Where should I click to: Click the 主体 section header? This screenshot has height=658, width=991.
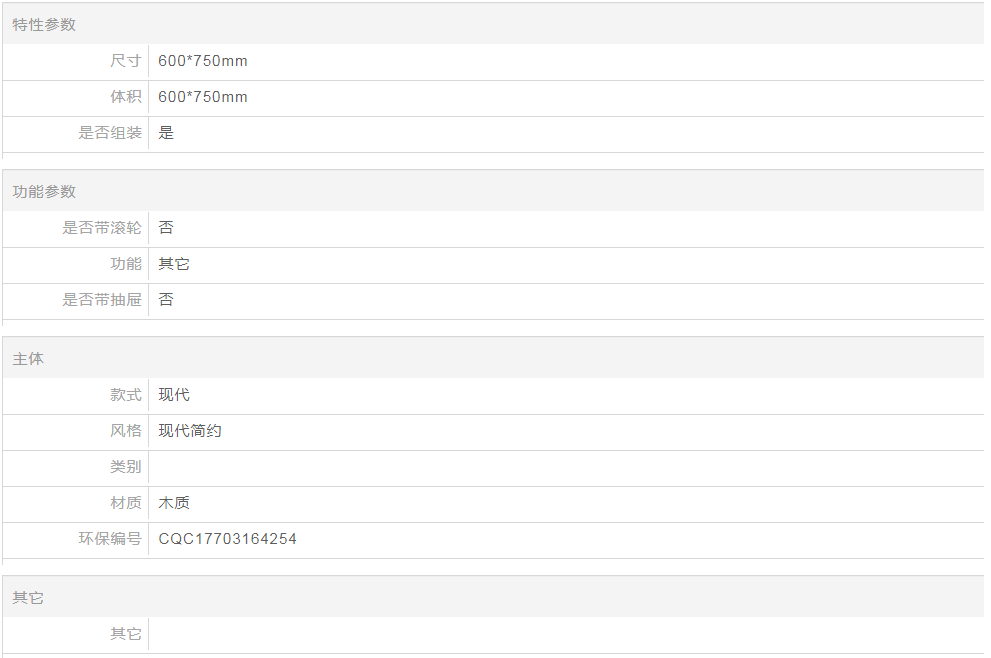28,358
